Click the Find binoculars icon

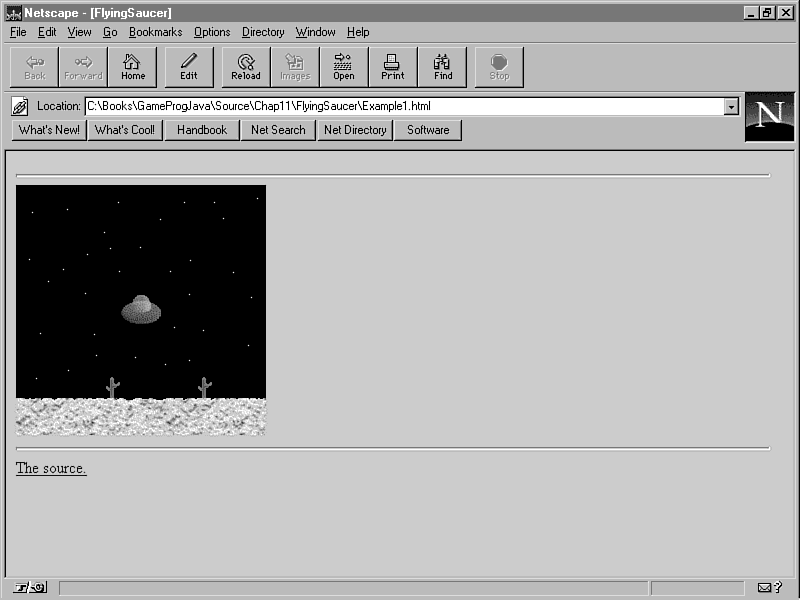point(443,67)
